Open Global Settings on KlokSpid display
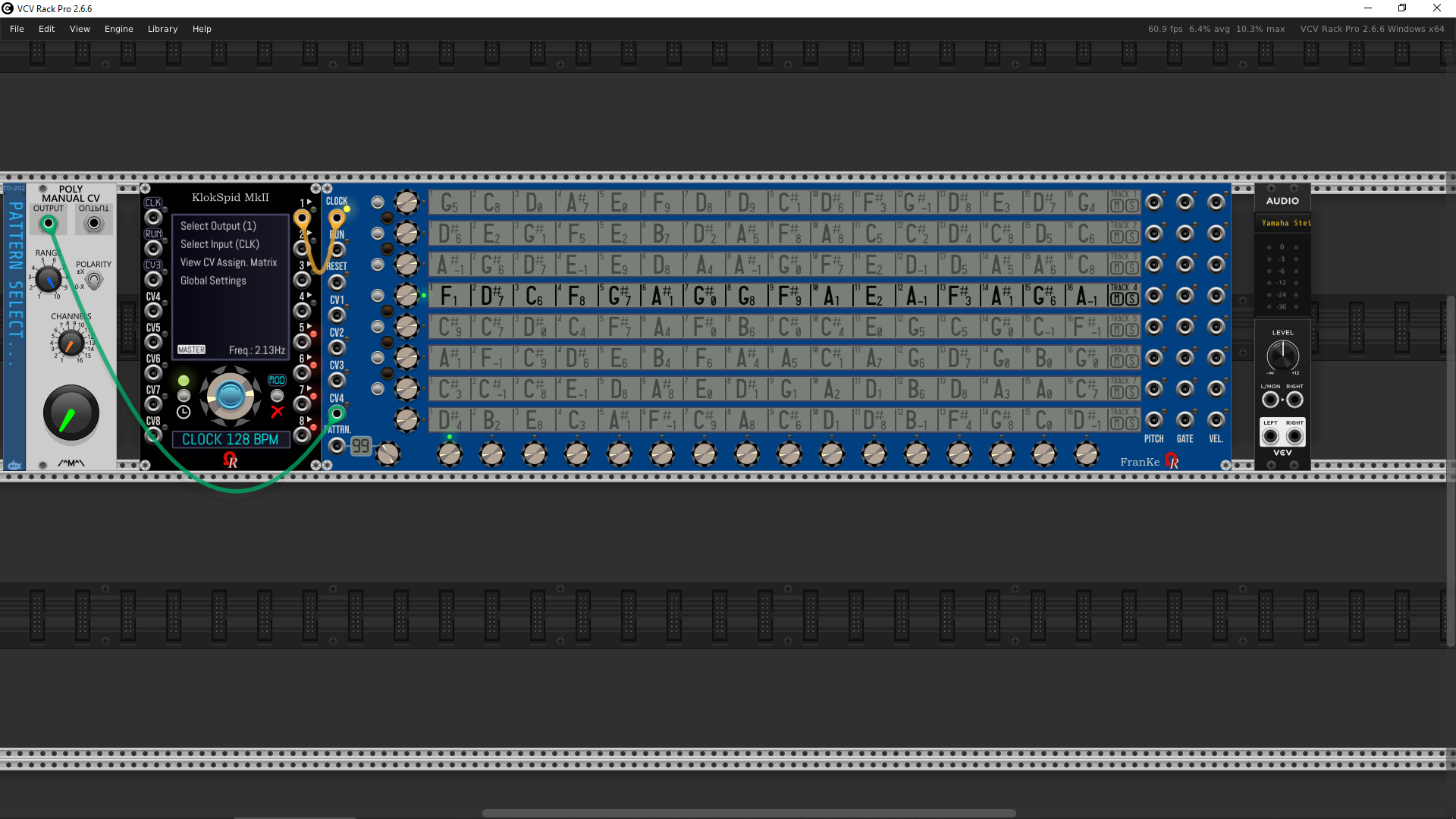 coord(213,281)
